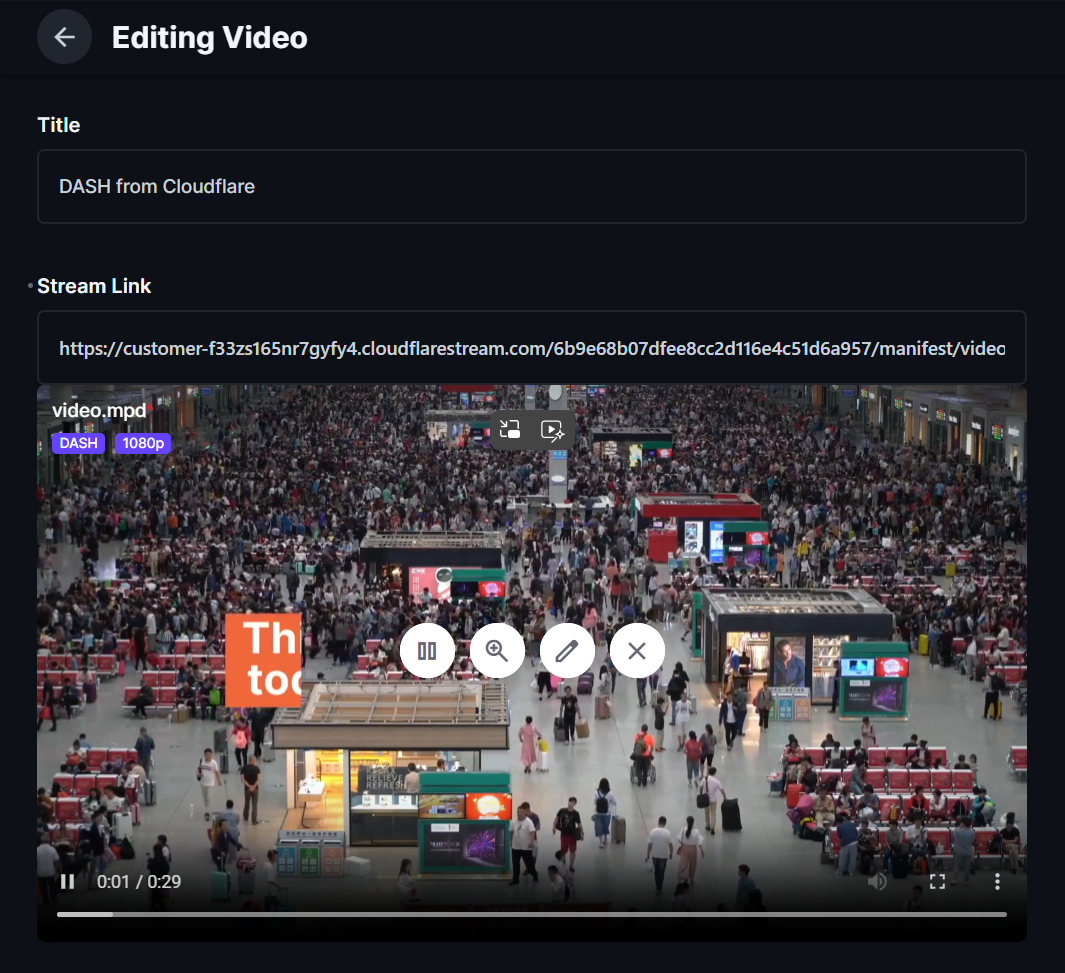The height and width of the screenshot is (973, 1065).
Task: Click the back arrow beside Editing Video
Action: point(64,37)
